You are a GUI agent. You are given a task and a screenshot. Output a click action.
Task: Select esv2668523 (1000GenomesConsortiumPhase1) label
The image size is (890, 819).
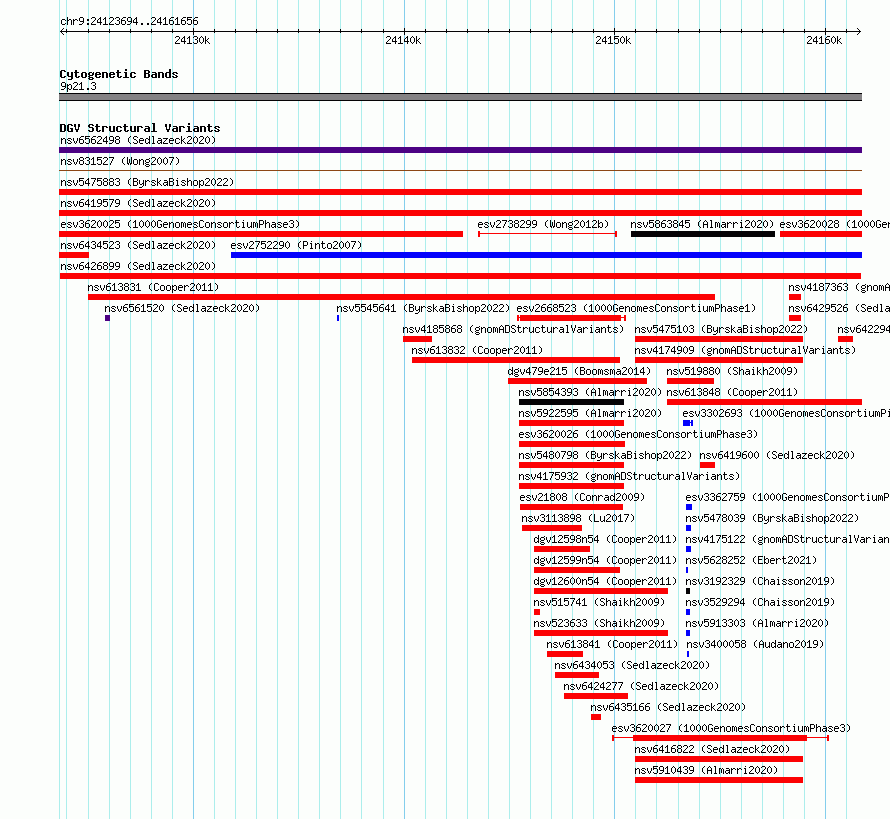pyautogui.click(x=636, y=308)
